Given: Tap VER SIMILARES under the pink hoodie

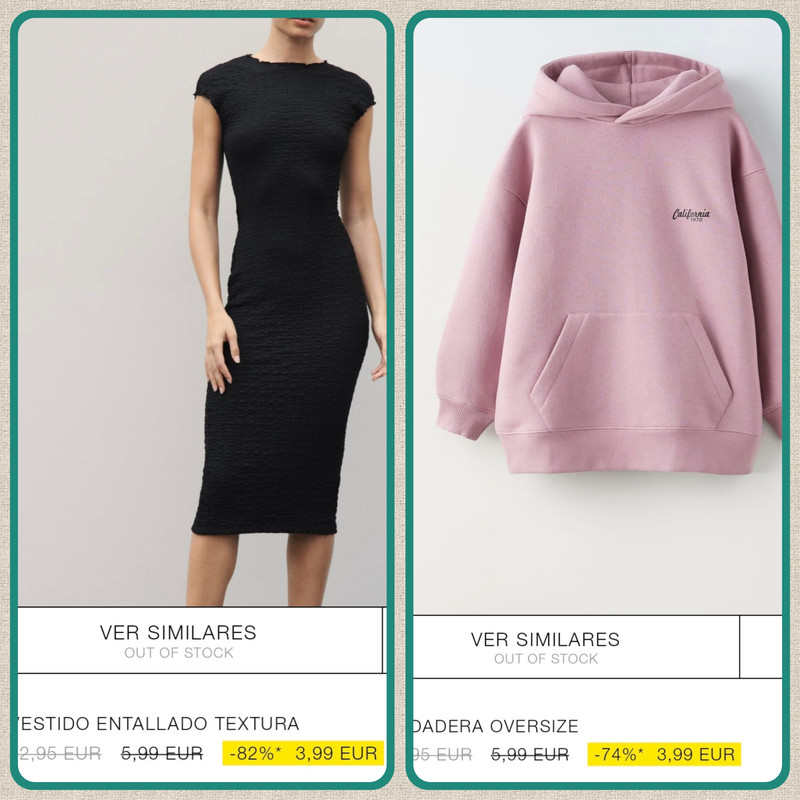Looking at the screenshot, I should (545, 639).
